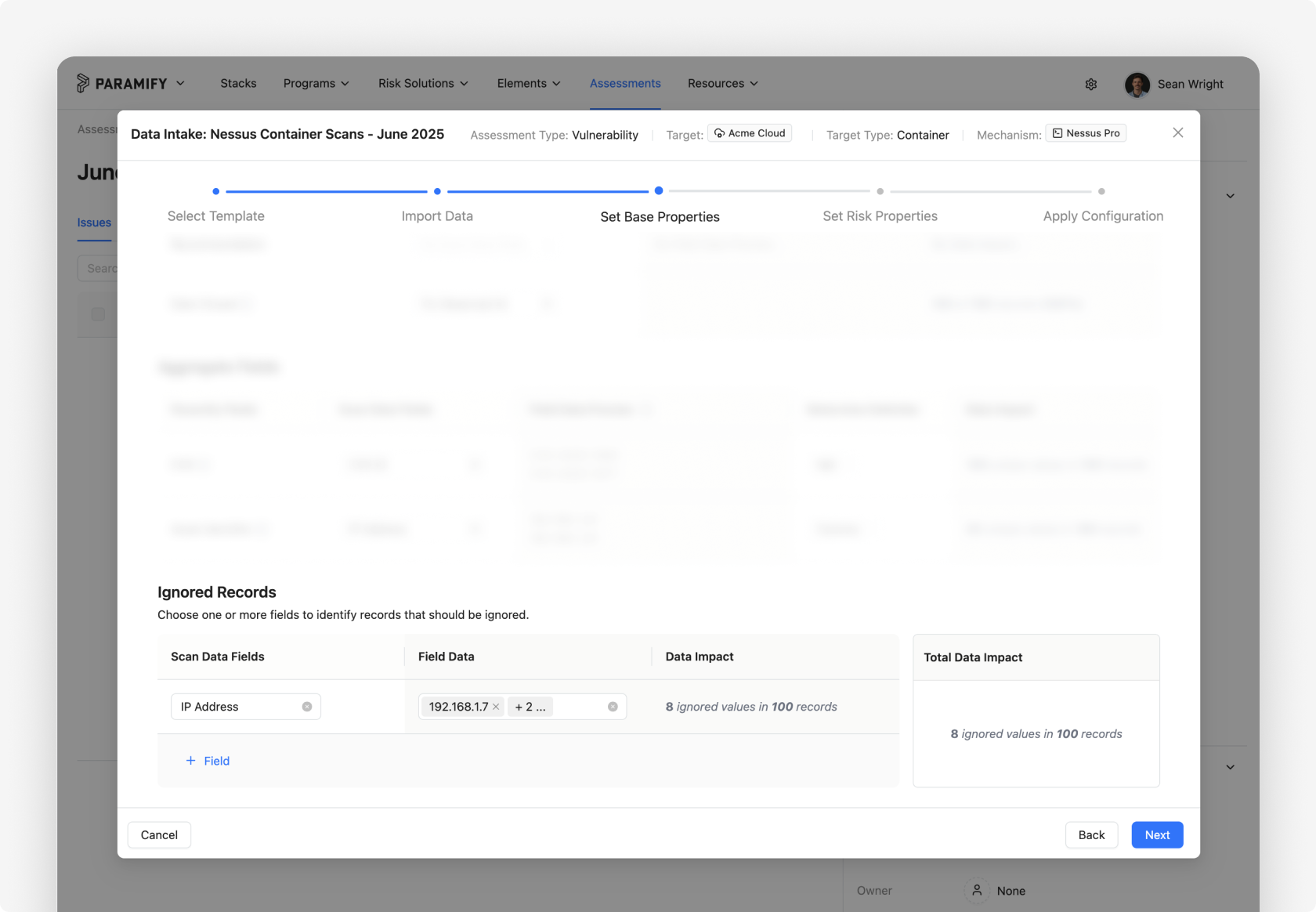Open Sean Wright's profile avatar
This screenshot has width=1316, height=912.
(1137, 84)
